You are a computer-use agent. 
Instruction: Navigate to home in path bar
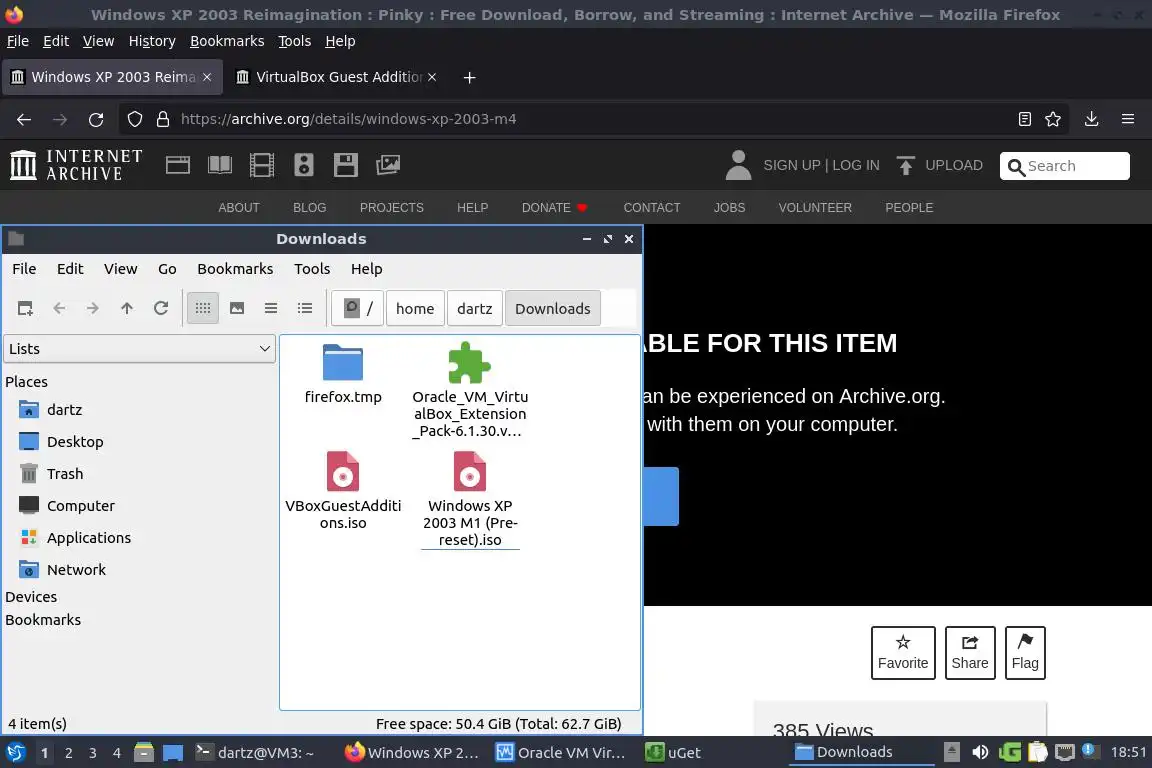415,309
